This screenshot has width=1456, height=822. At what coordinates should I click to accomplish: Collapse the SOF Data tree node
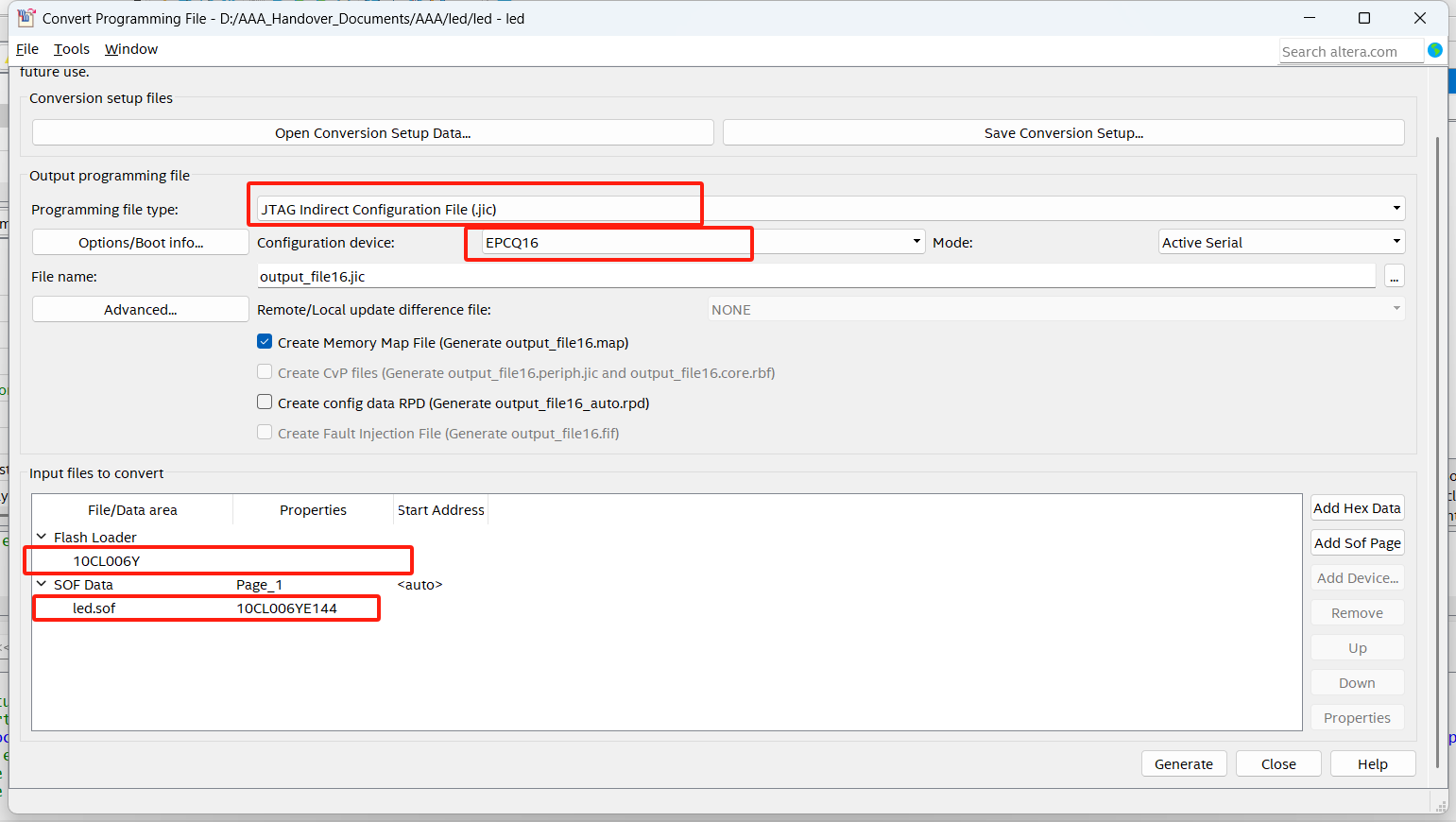(x=42, y=584)
